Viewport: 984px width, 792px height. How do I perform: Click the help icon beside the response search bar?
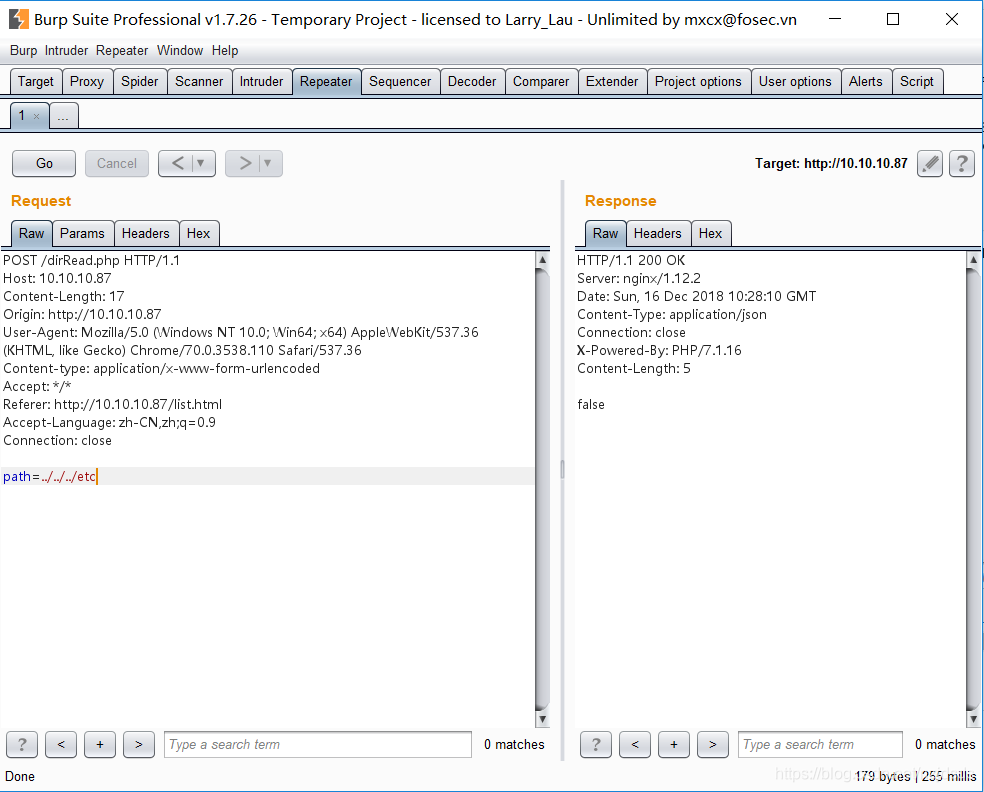pyautogui.click(x=596, y=744)
